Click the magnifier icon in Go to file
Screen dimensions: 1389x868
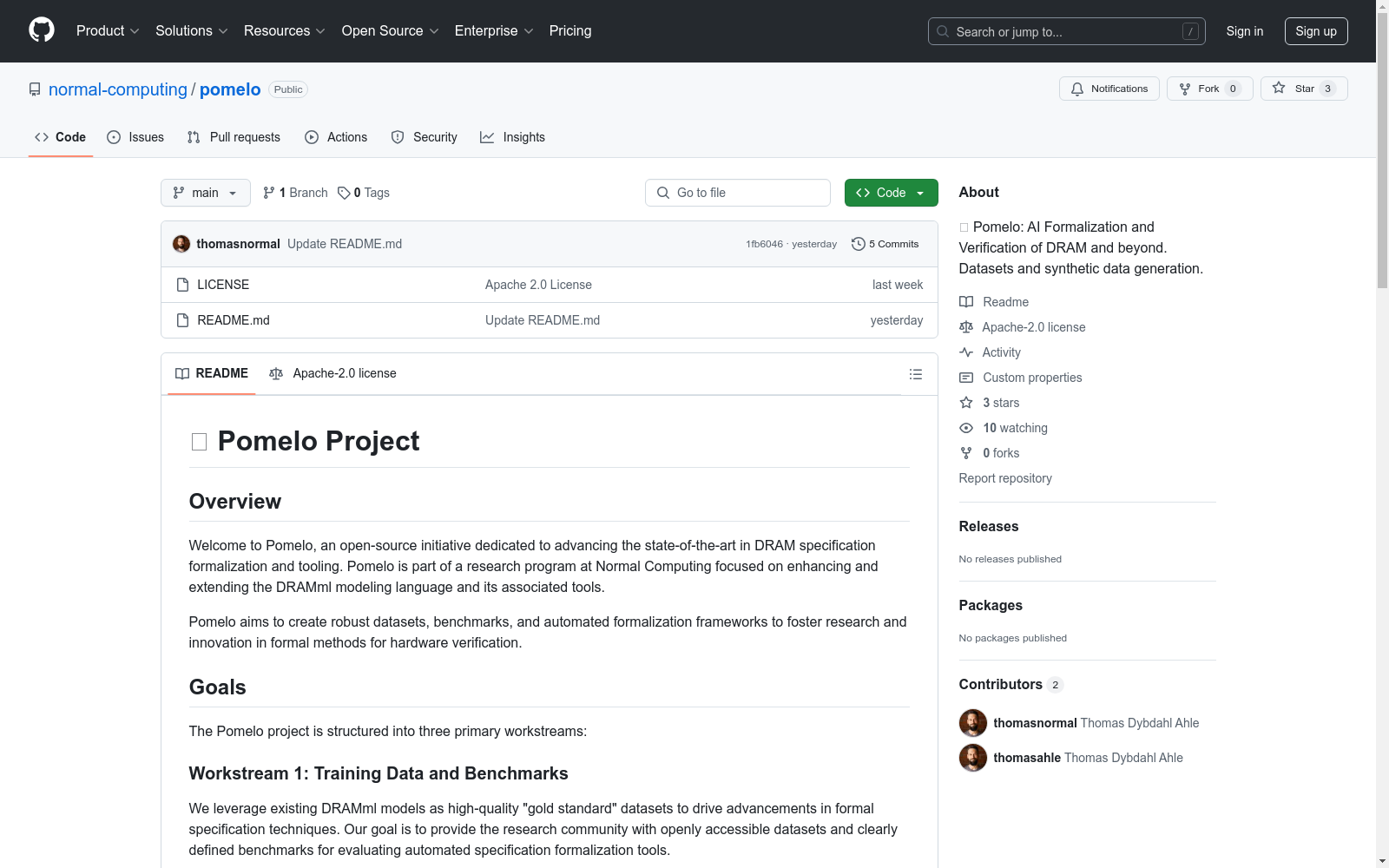point(663,193)
